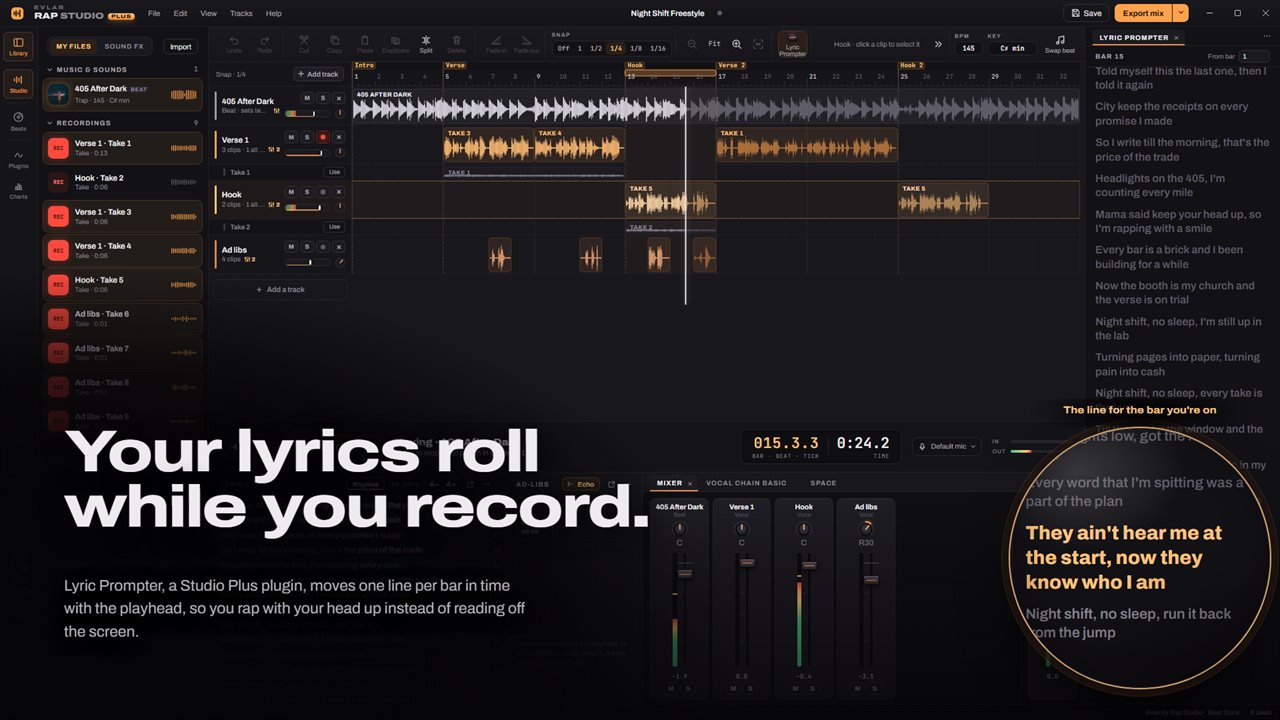Mute the Hook track
Viewport: 1280px width, 720px height.
coord(290,192)
